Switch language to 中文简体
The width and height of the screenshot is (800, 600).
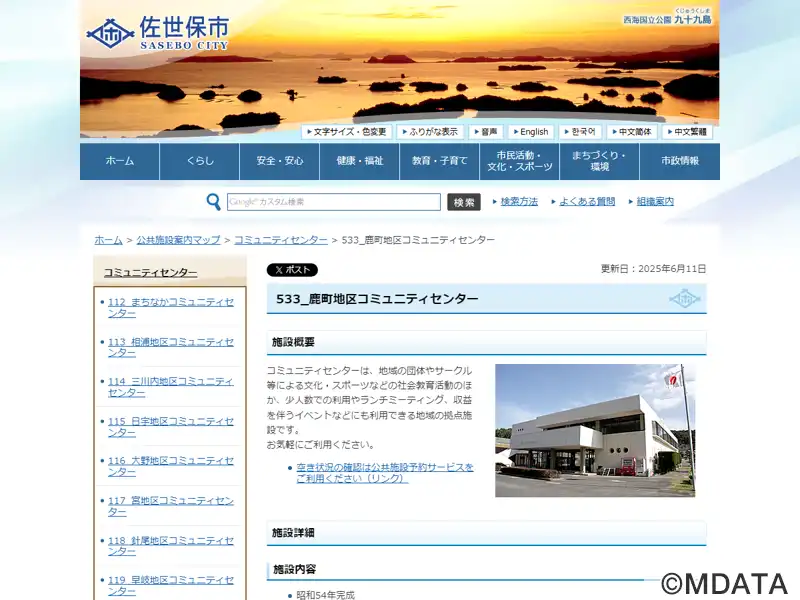tap(632, 132)
